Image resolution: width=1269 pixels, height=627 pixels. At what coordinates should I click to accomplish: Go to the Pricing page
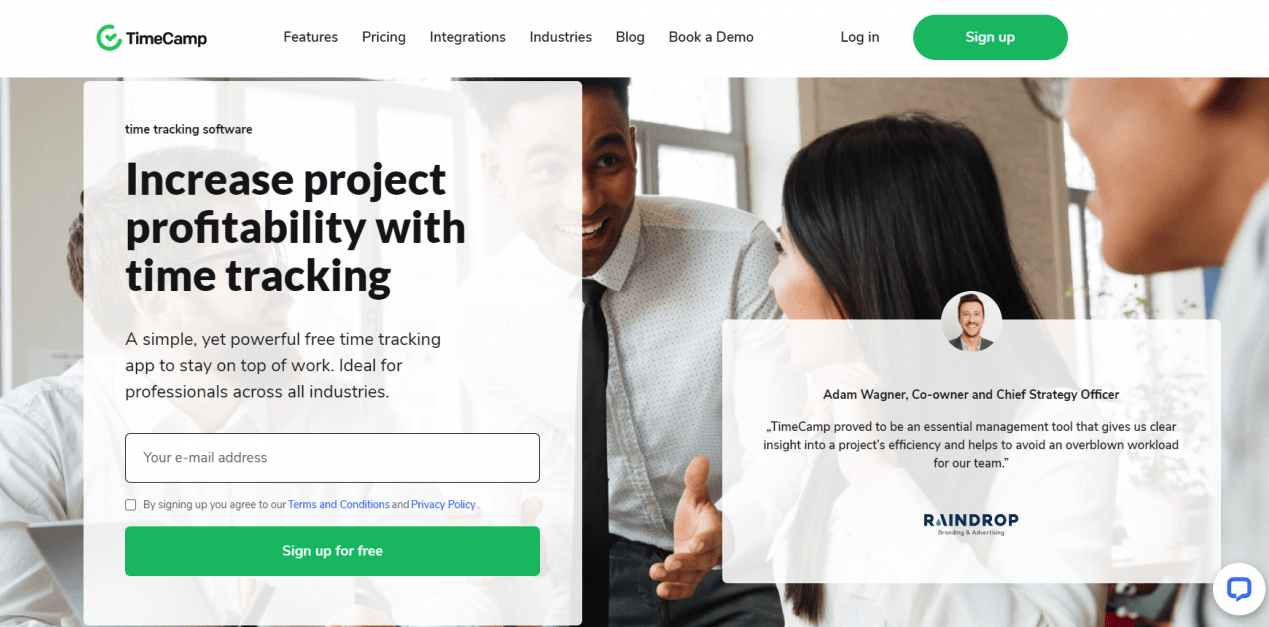[384, 37]
